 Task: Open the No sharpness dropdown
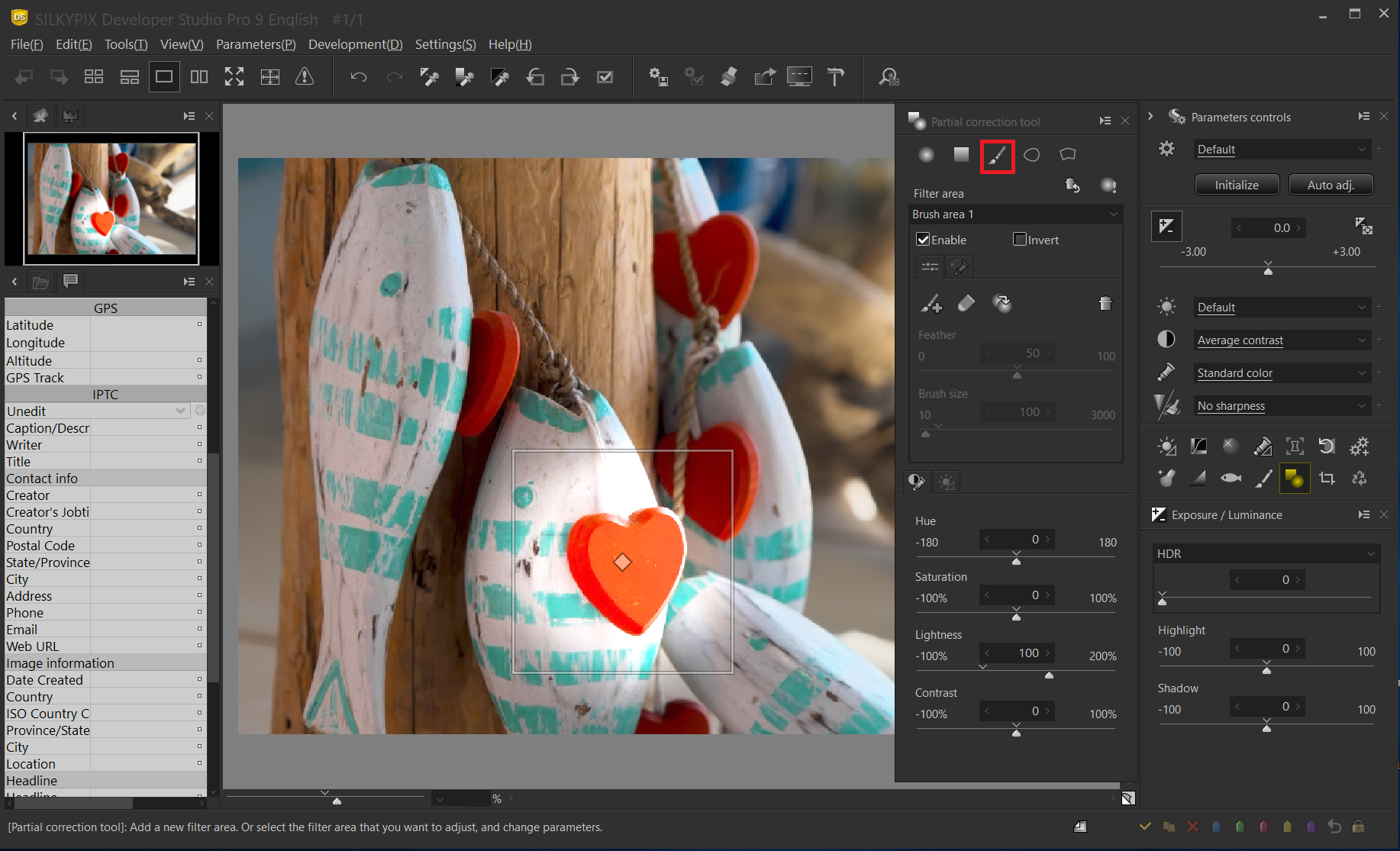click(1282, 406)
